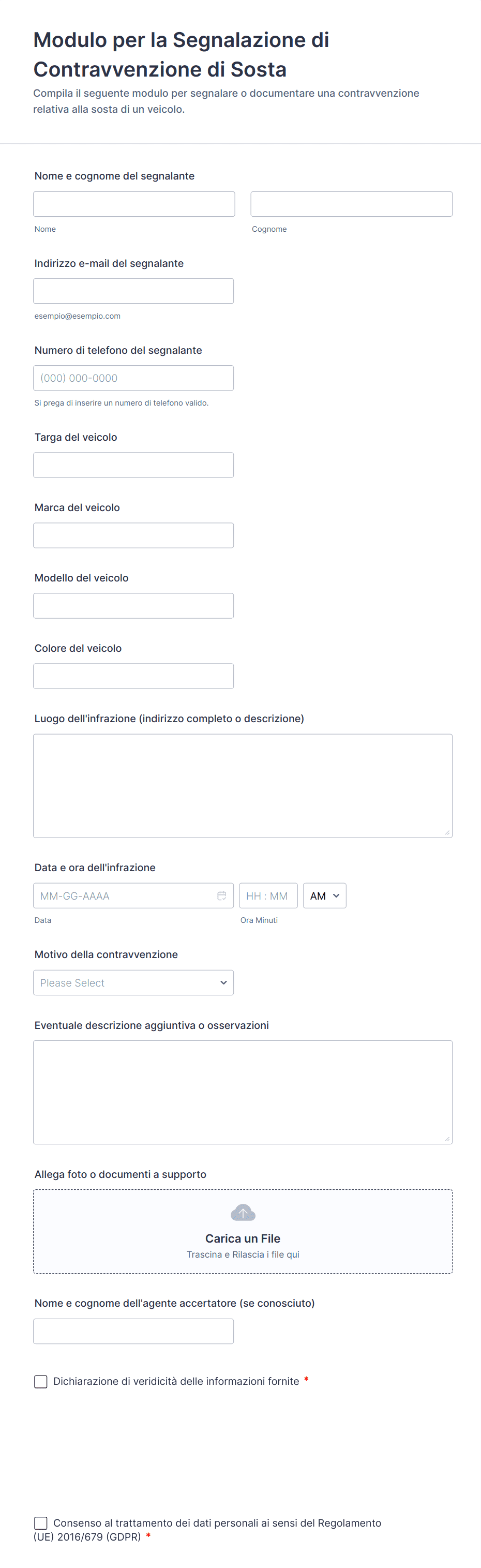Open the AM/PM dropdown
This screenshot has width=481, height=1568.
pos(324,895)
